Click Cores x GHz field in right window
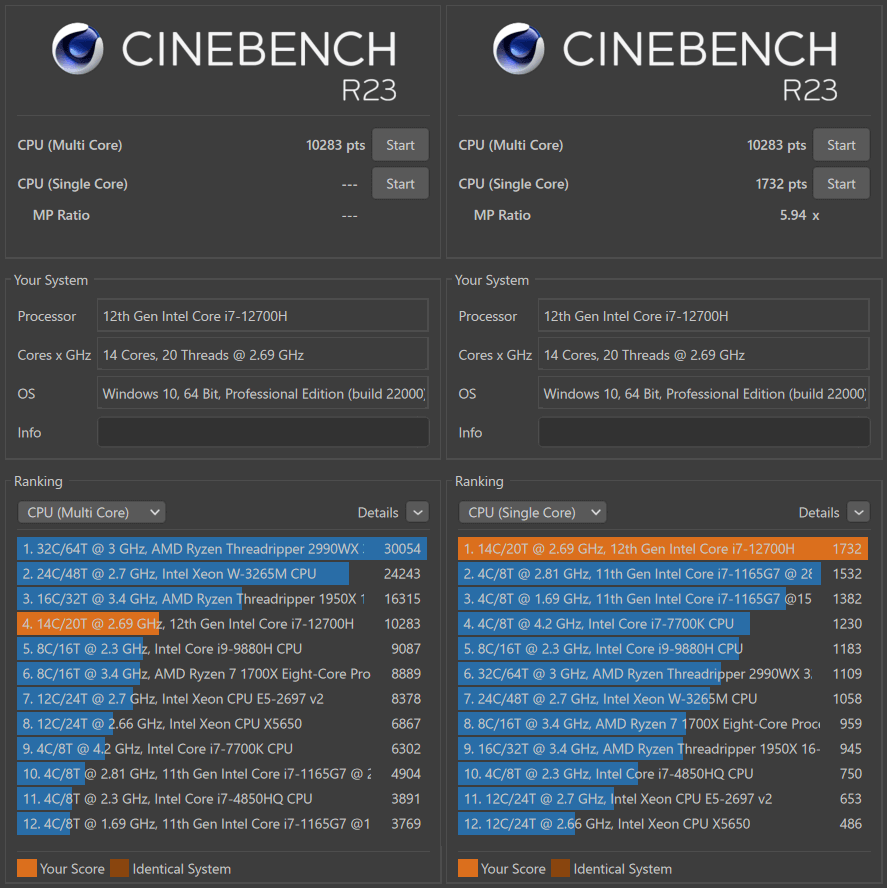 pos(703,355)
